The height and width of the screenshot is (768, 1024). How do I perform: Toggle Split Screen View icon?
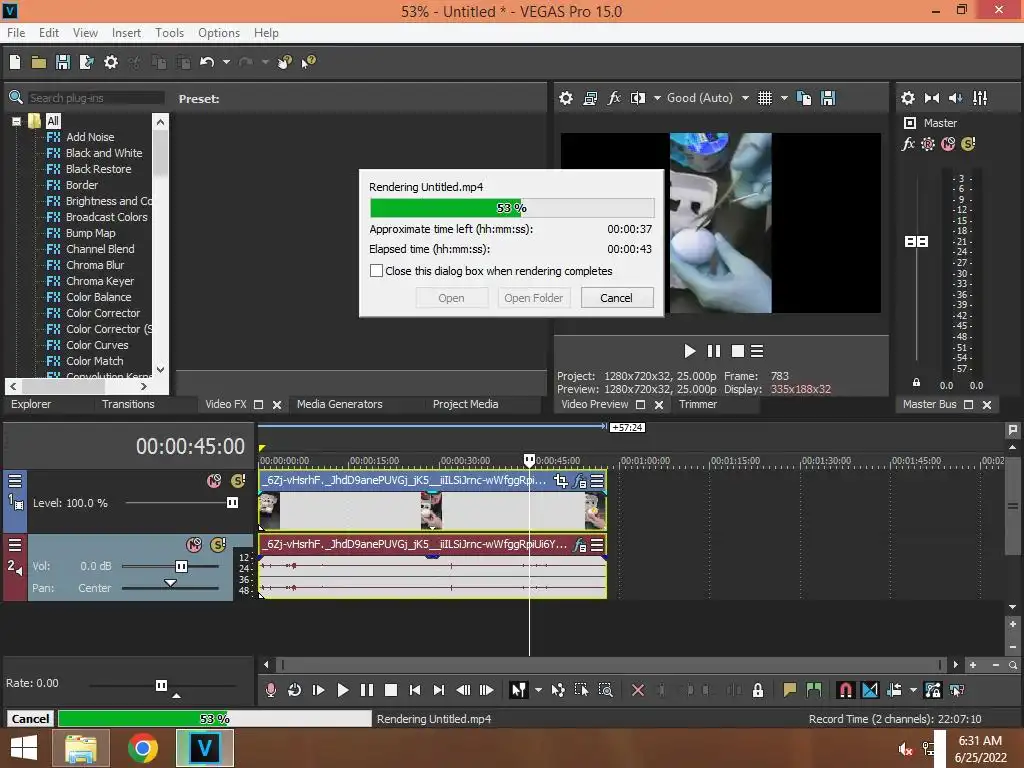(637, 98)
